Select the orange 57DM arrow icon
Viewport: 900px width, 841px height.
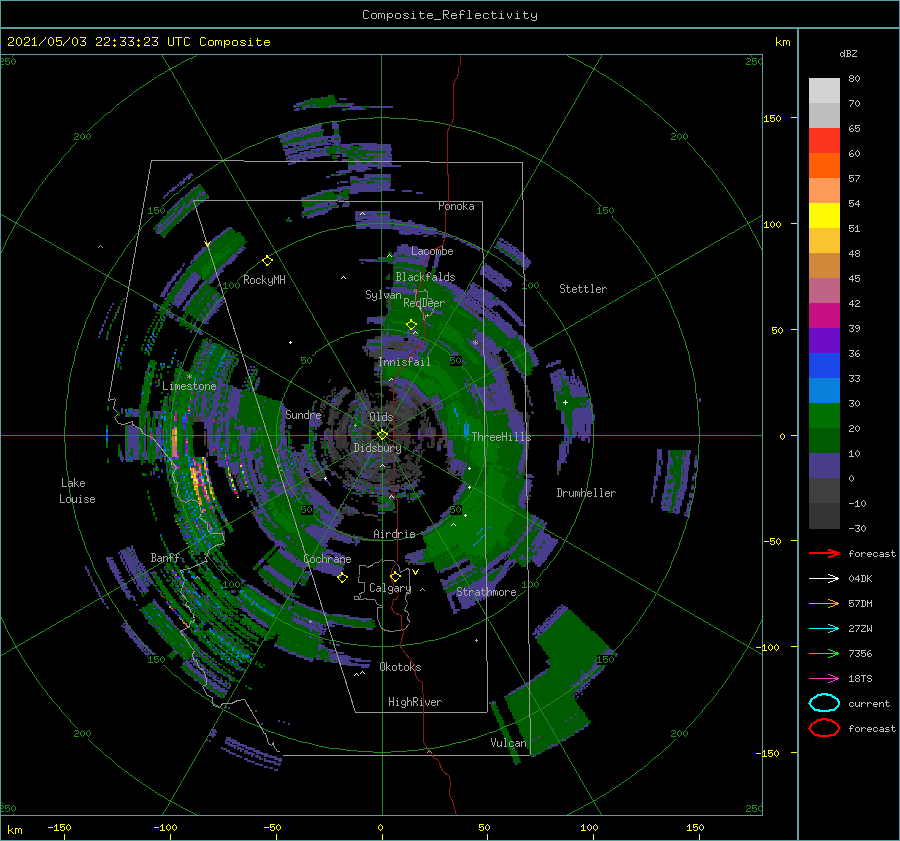coord(824,603)
